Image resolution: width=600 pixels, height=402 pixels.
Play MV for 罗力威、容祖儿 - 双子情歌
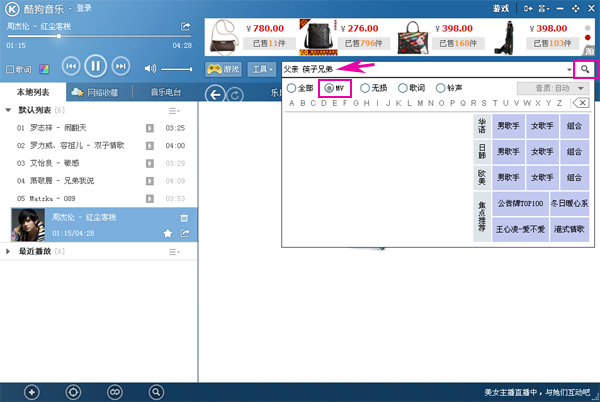coord(150,146)
